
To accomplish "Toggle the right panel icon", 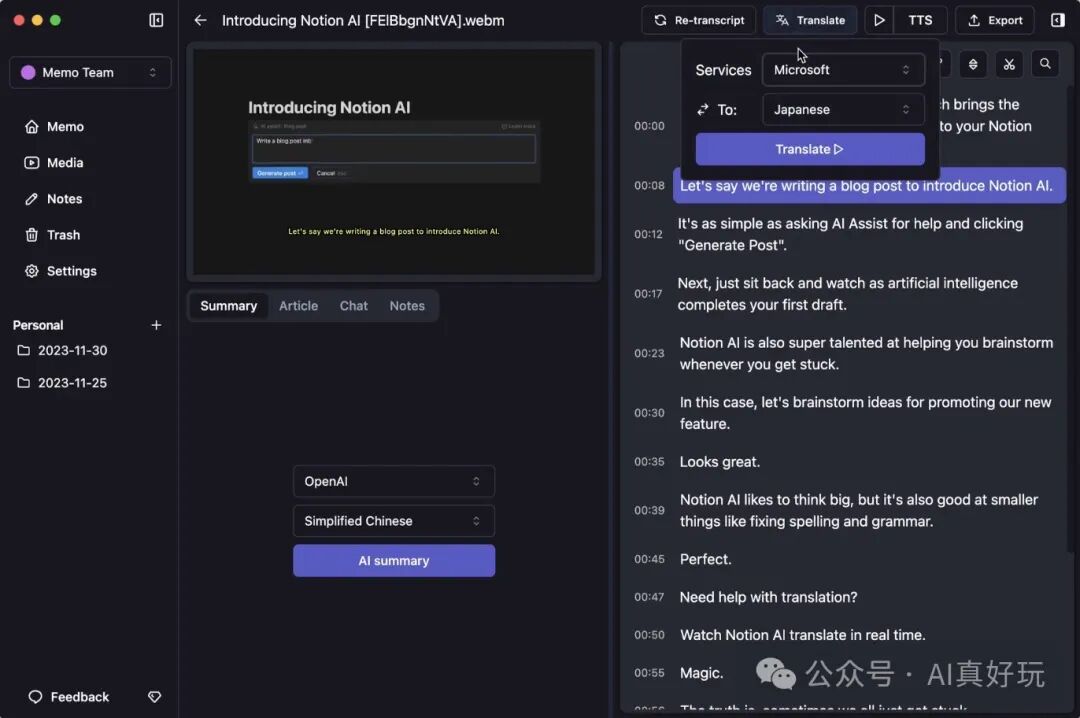I will [1057, 20].
